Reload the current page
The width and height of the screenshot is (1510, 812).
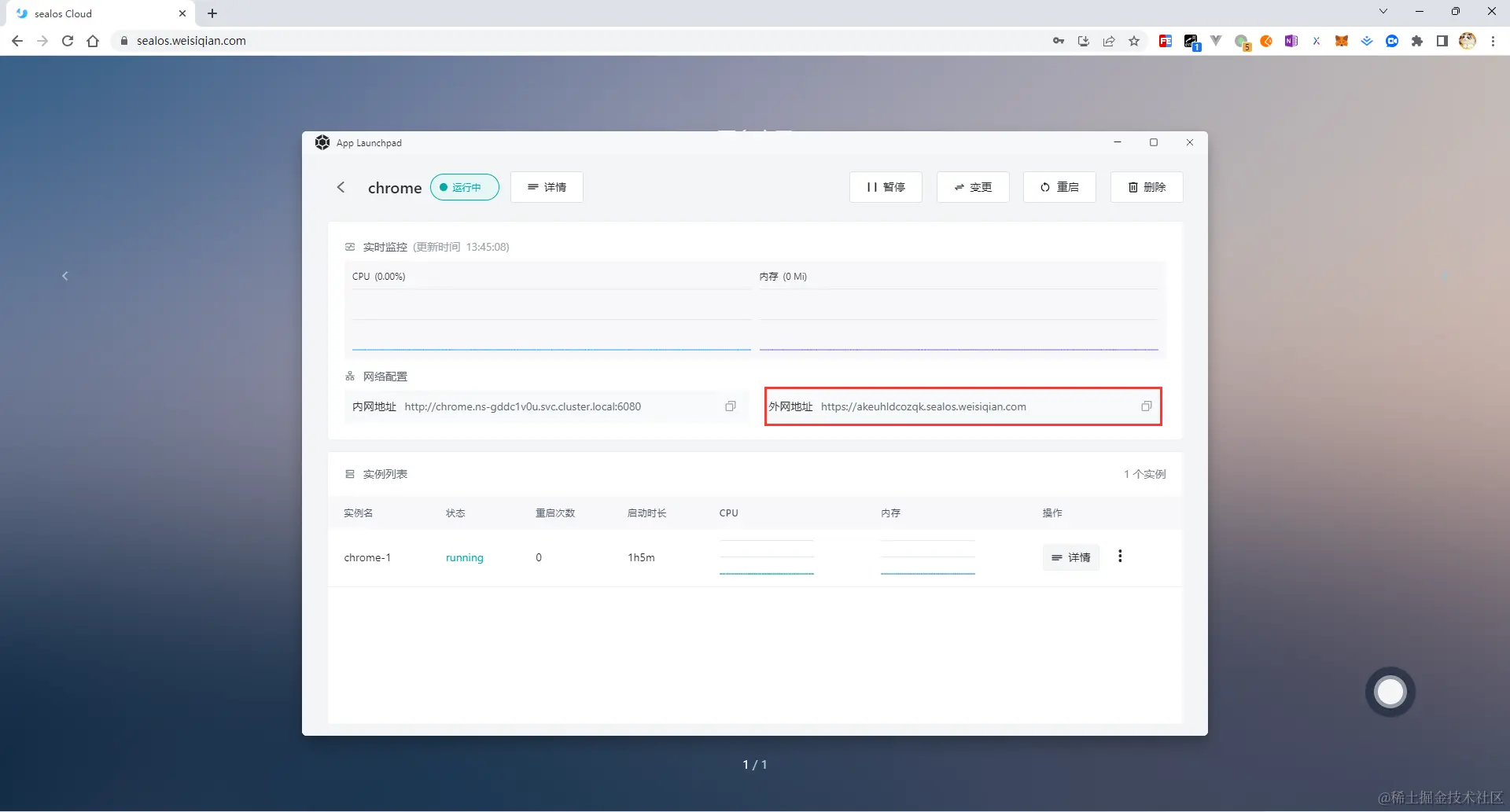[x=68, y=41]
